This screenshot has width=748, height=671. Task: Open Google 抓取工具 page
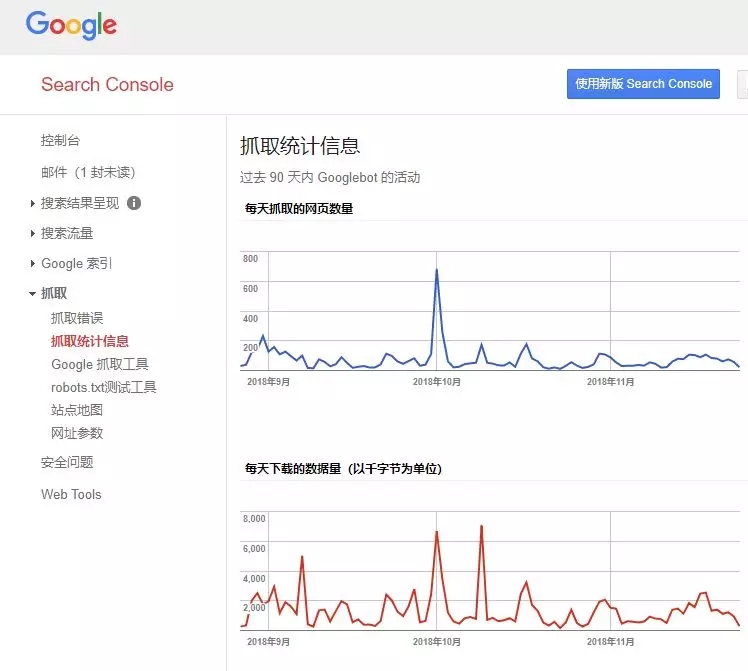100,364
